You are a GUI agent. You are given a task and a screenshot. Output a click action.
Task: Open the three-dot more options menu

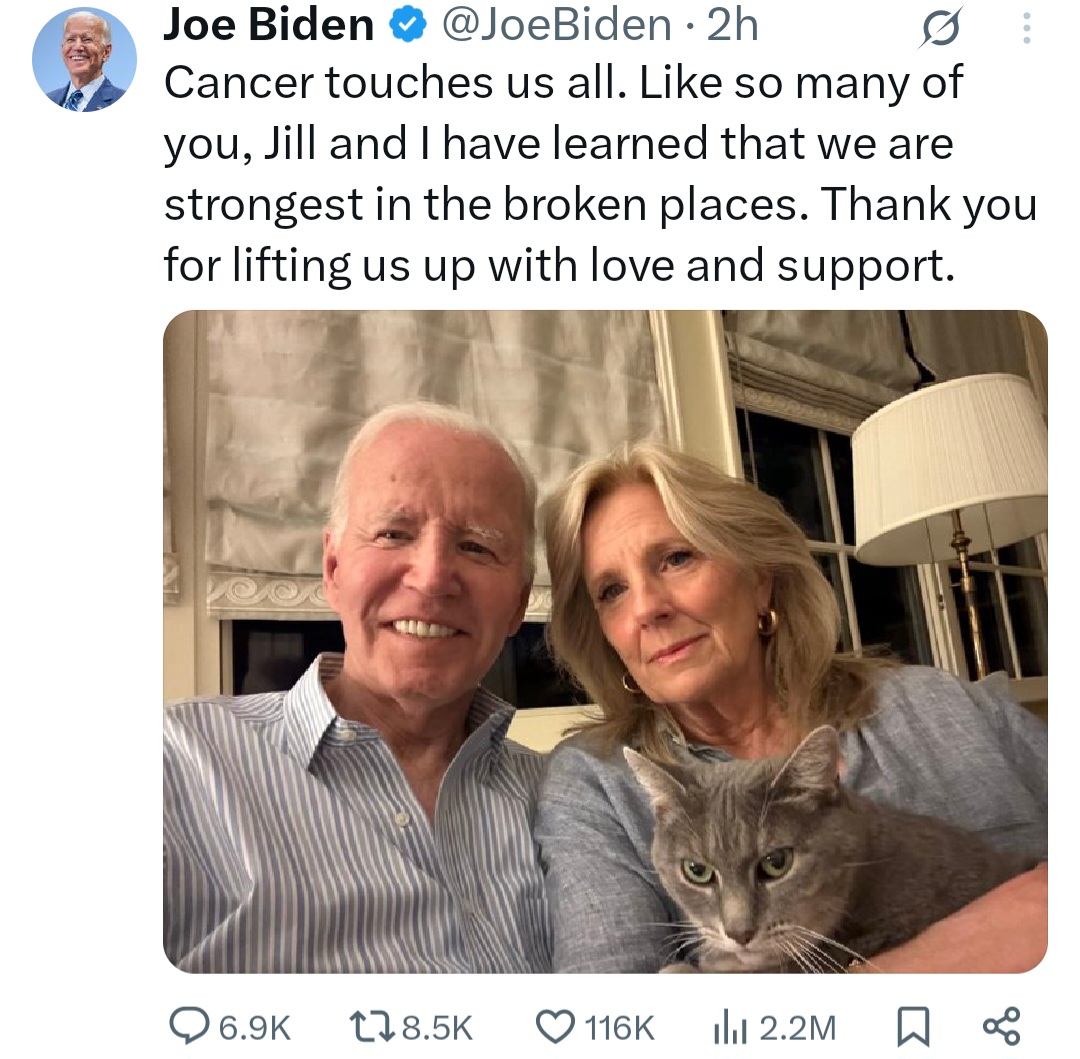click(x=1024, y=29)
